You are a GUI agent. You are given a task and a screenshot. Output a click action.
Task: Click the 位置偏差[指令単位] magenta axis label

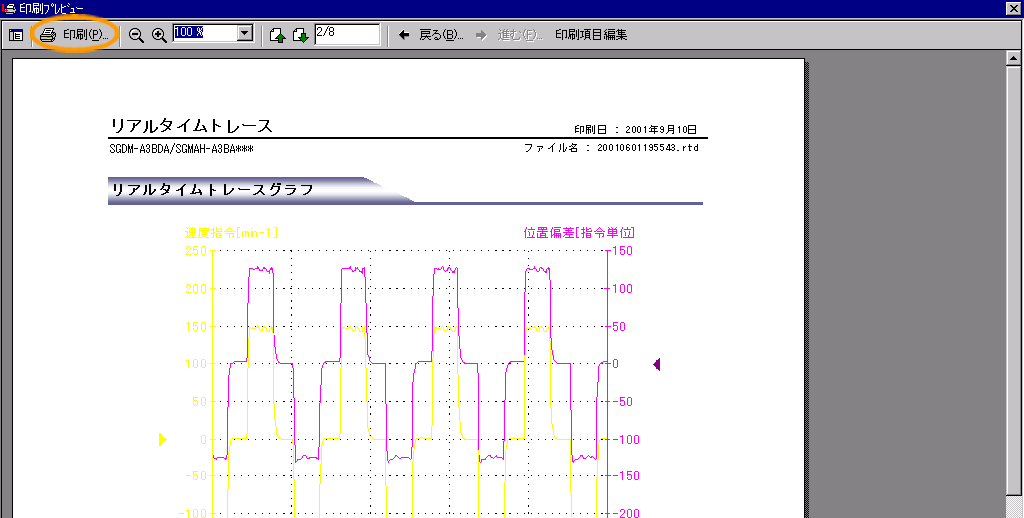[x=578, y=232]
